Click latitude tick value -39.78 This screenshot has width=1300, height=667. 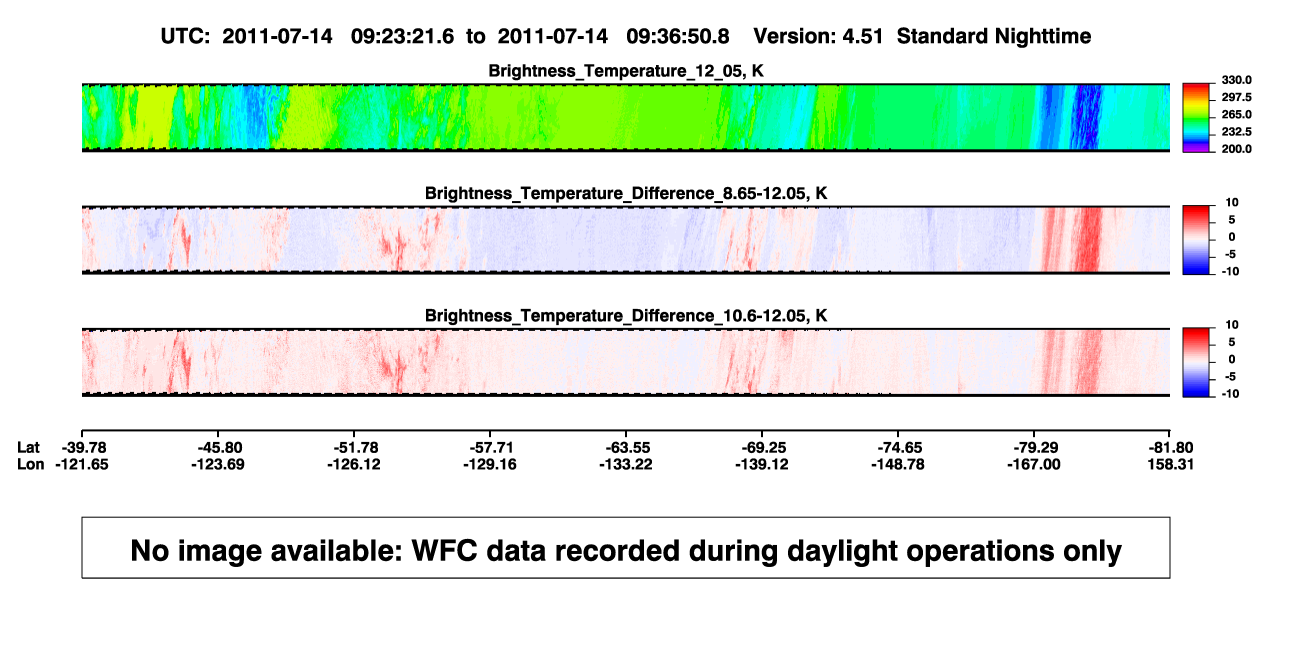click(82, 446)
